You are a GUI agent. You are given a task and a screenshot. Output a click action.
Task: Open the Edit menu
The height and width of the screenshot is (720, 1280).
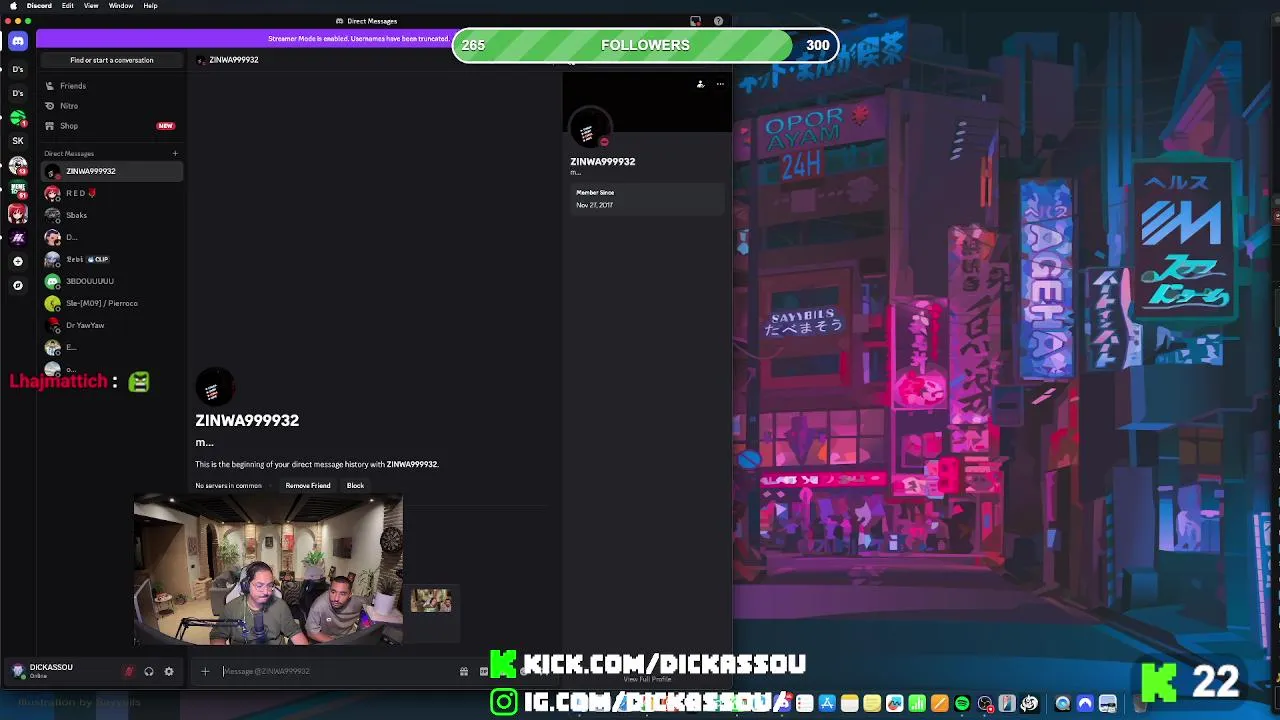coord(67,6)
